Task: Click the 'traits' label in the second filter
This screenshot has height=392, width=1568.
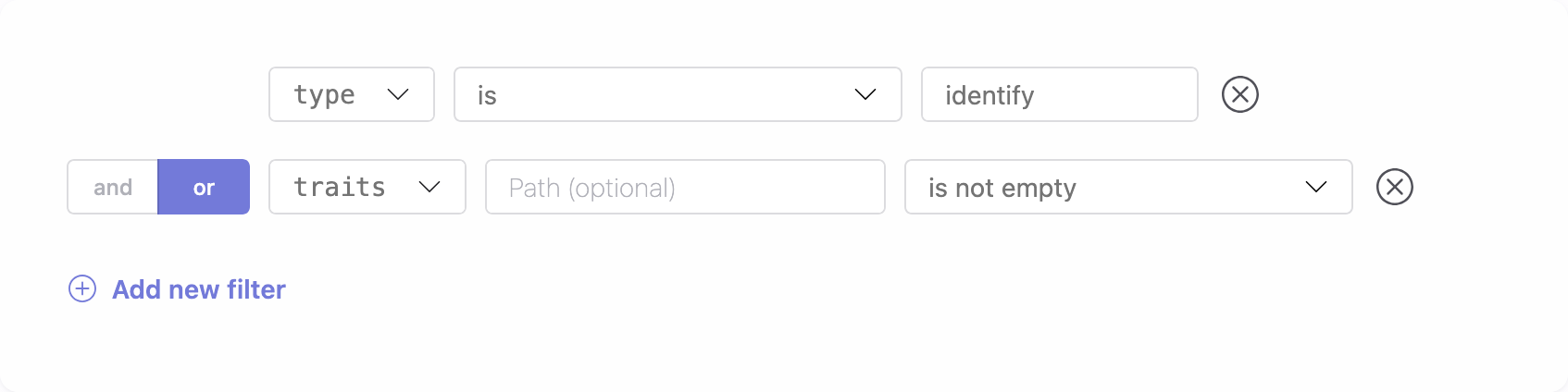Action: point(339,187)
